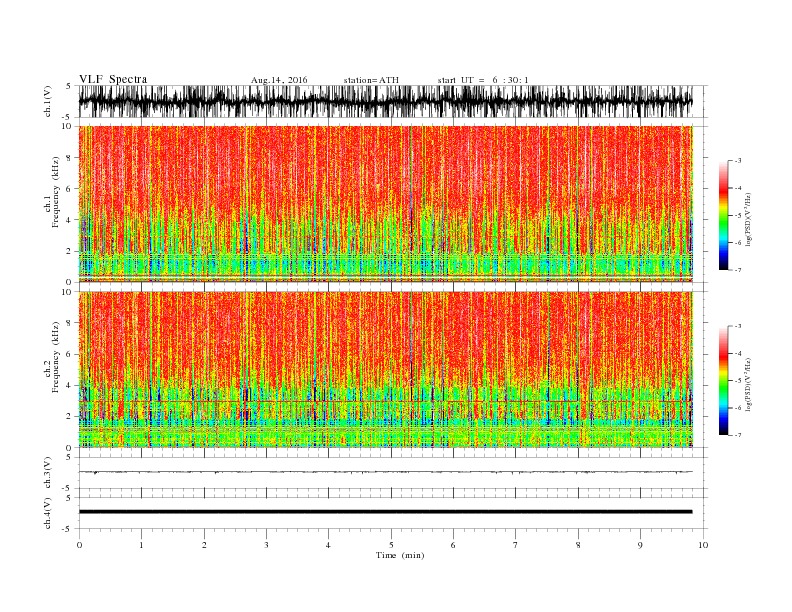Viewport: 792px width, 612px height.
Task: Click the ch.2 colorbar "log(PSD)(V²/Hz)" label
Action: coord(749,384)
